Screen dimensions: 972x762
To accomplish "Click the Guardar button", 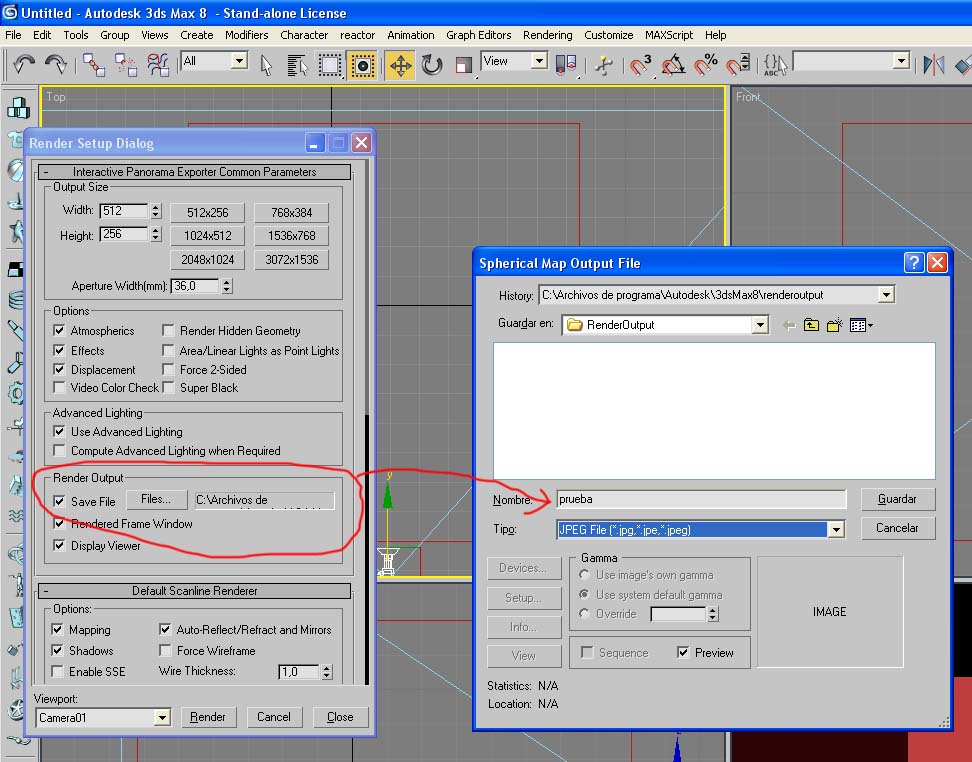I will (x=897, y=499).
